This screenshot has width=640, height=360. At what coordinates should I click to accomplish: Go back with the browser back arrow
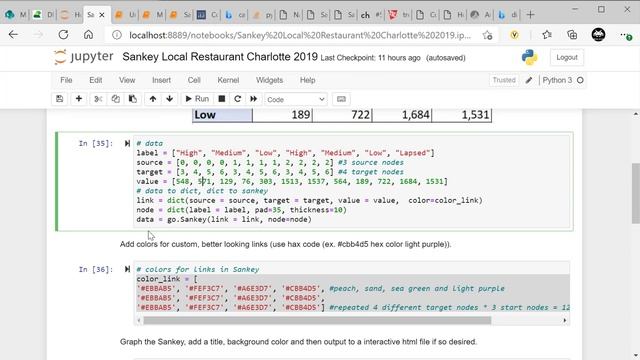(x=13, y=35)
